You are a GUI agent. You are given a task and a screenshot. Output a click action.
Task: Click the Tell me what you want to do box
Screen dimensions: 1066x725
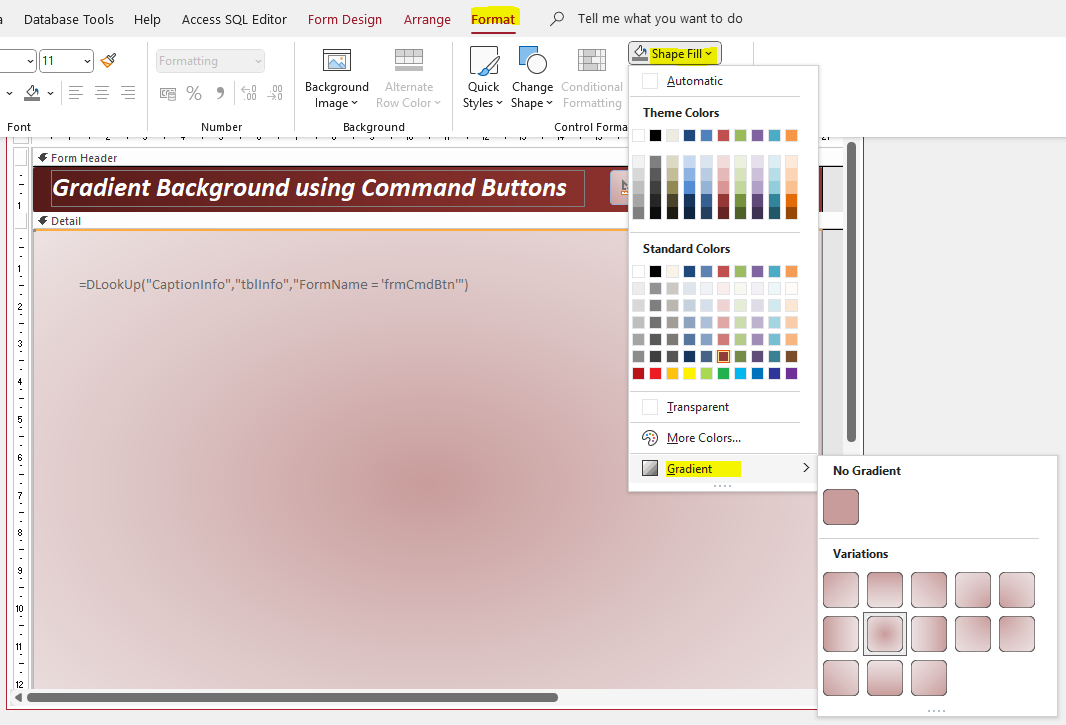tap(659, 18)
